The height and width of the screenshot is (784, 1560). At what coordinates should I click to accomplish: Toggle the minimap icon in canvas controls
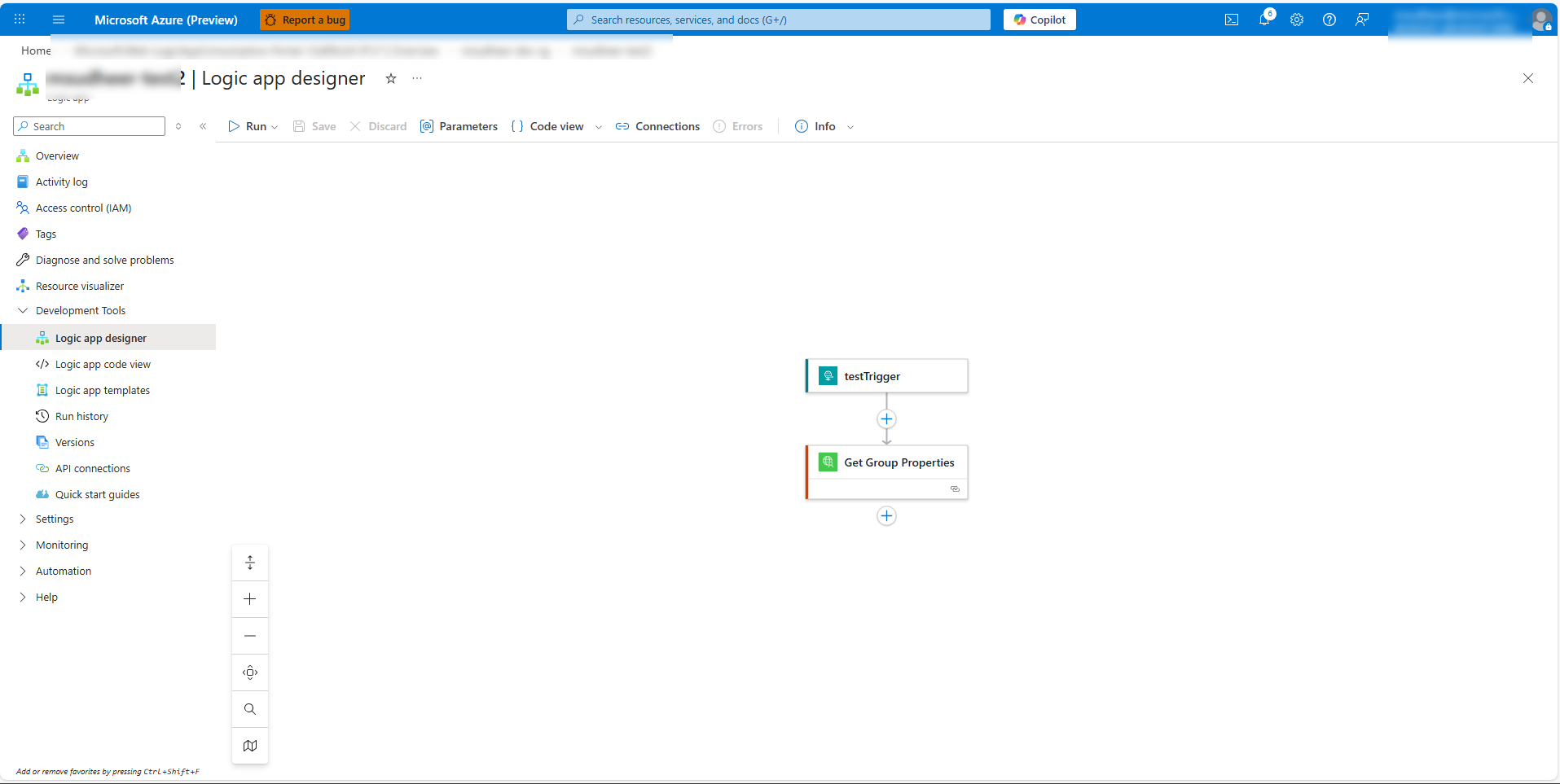coord(250,746)
